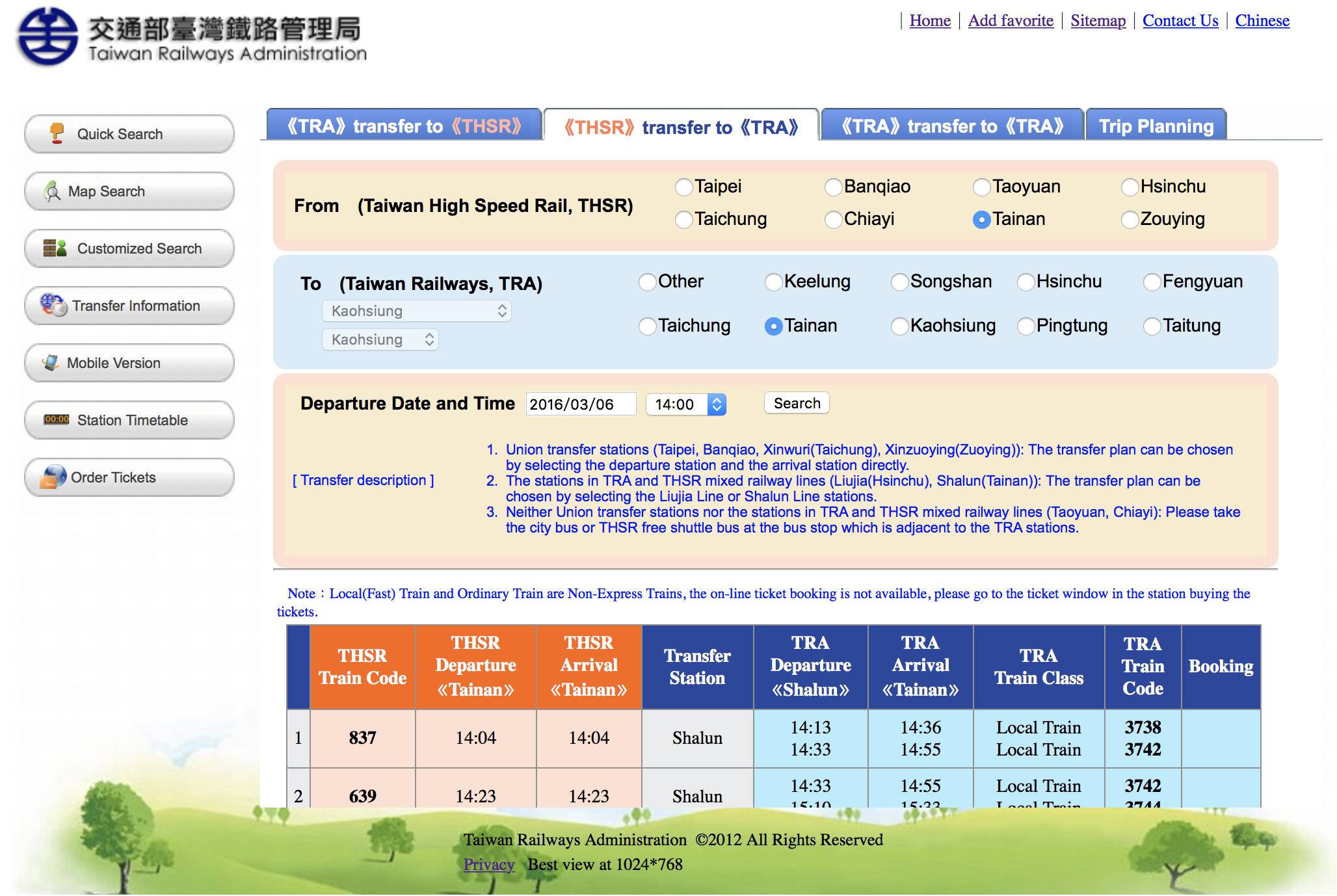Click the departure date field 2016/03/06
The height and width of the screenshot is (896, 1337).
[x=580, y=404]
